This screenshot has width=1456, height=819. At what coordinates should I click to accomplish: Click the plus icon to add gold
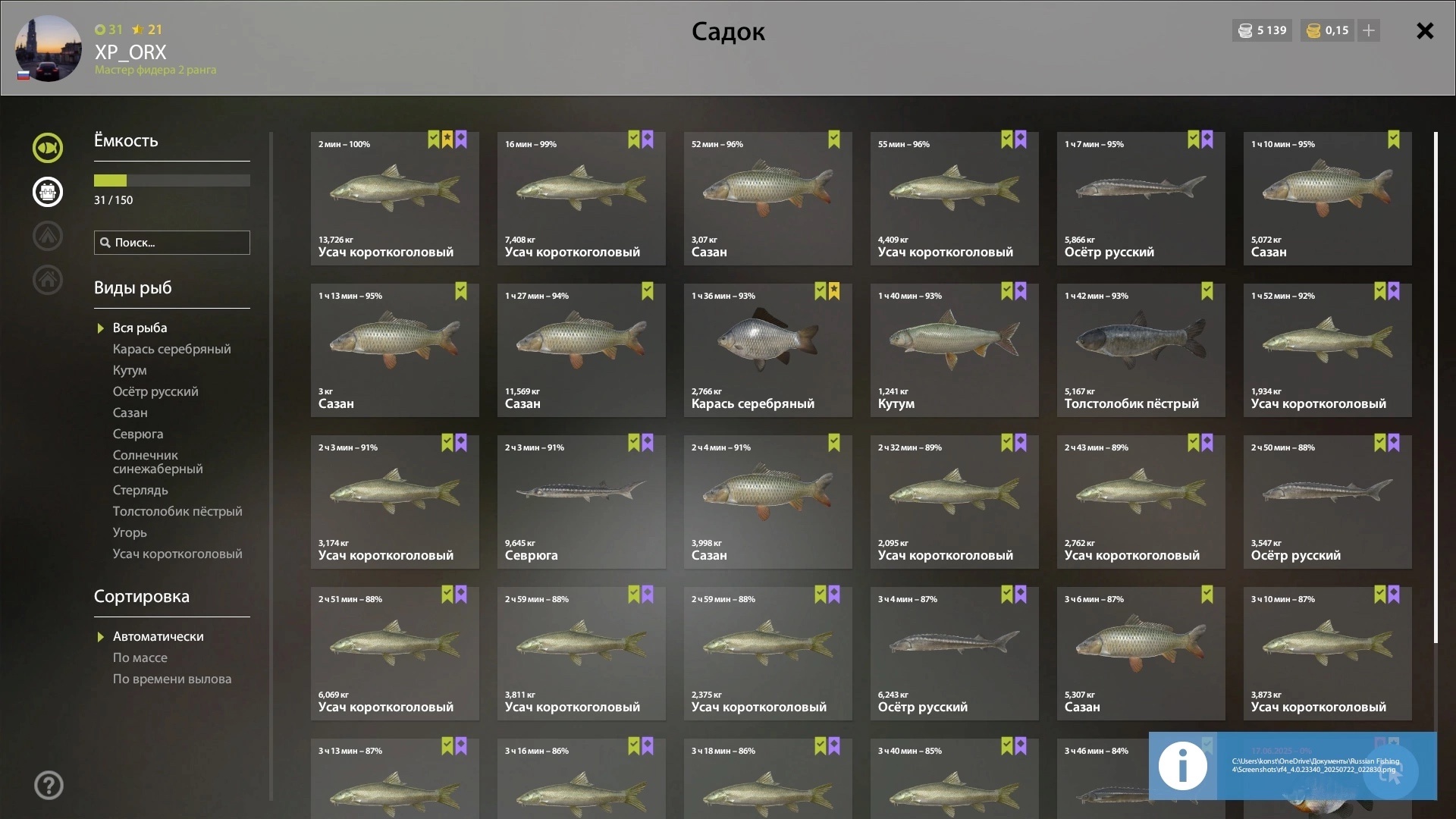click(1369, 30)
